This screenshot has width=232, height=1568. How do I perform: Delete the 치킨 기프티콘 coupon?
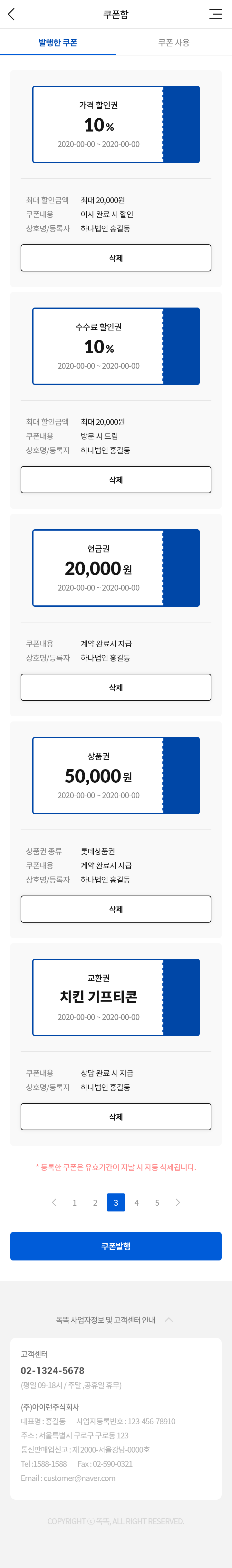click(x=116, y=1116)
